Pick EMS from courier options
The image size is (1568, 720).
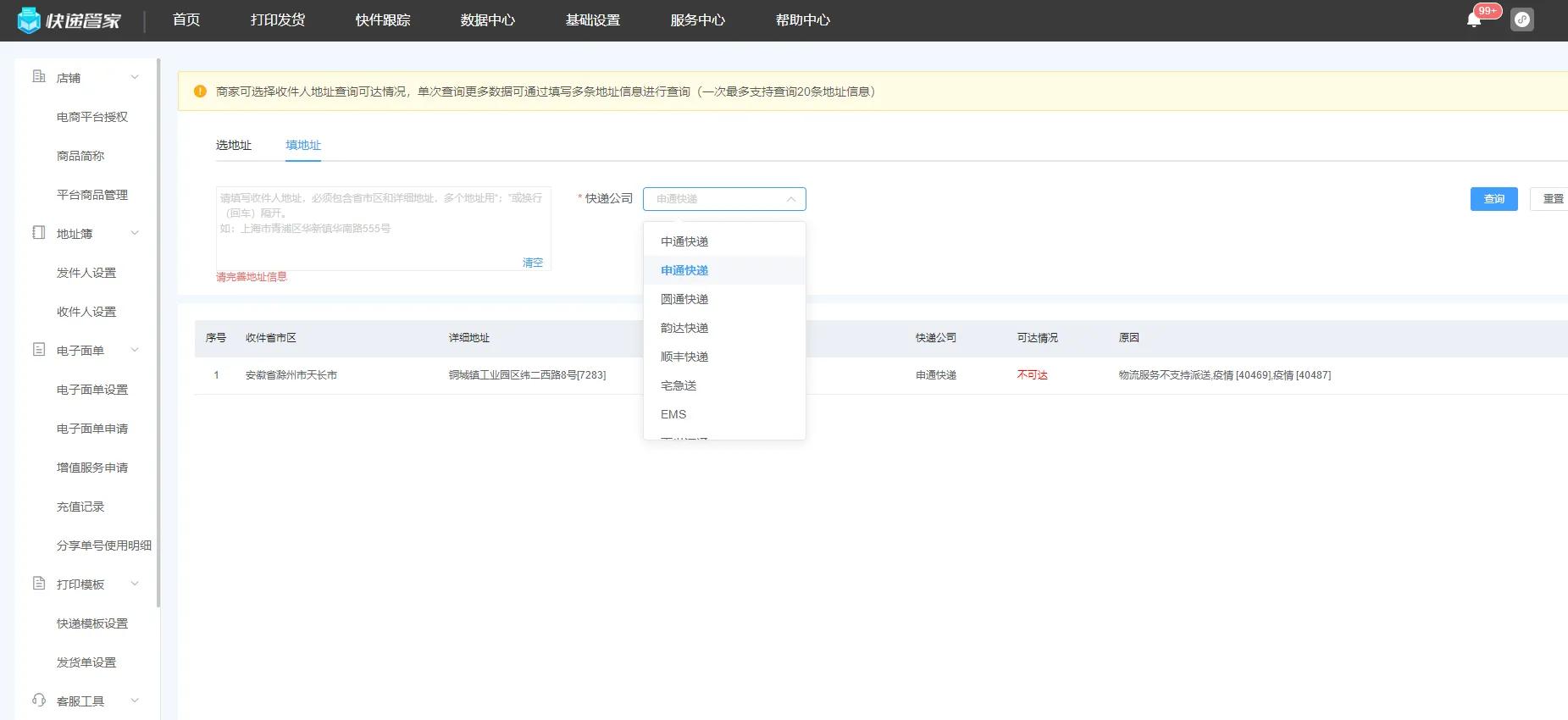(724, 414)
